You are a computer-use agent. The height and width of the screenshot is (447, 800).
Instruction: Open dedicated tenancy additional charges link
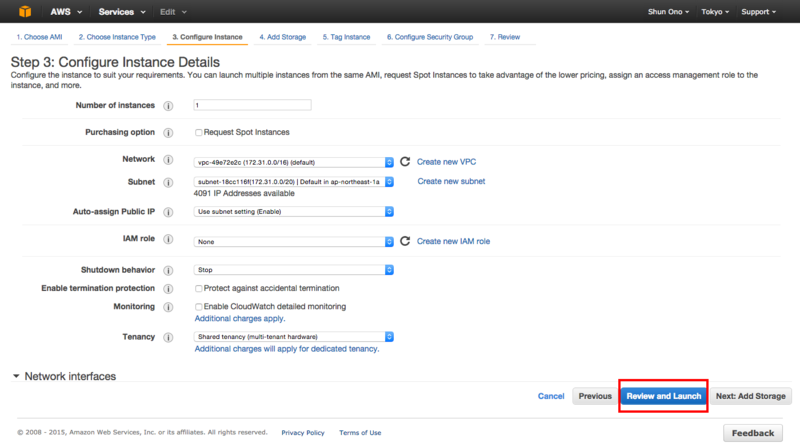tap(287, 349)
